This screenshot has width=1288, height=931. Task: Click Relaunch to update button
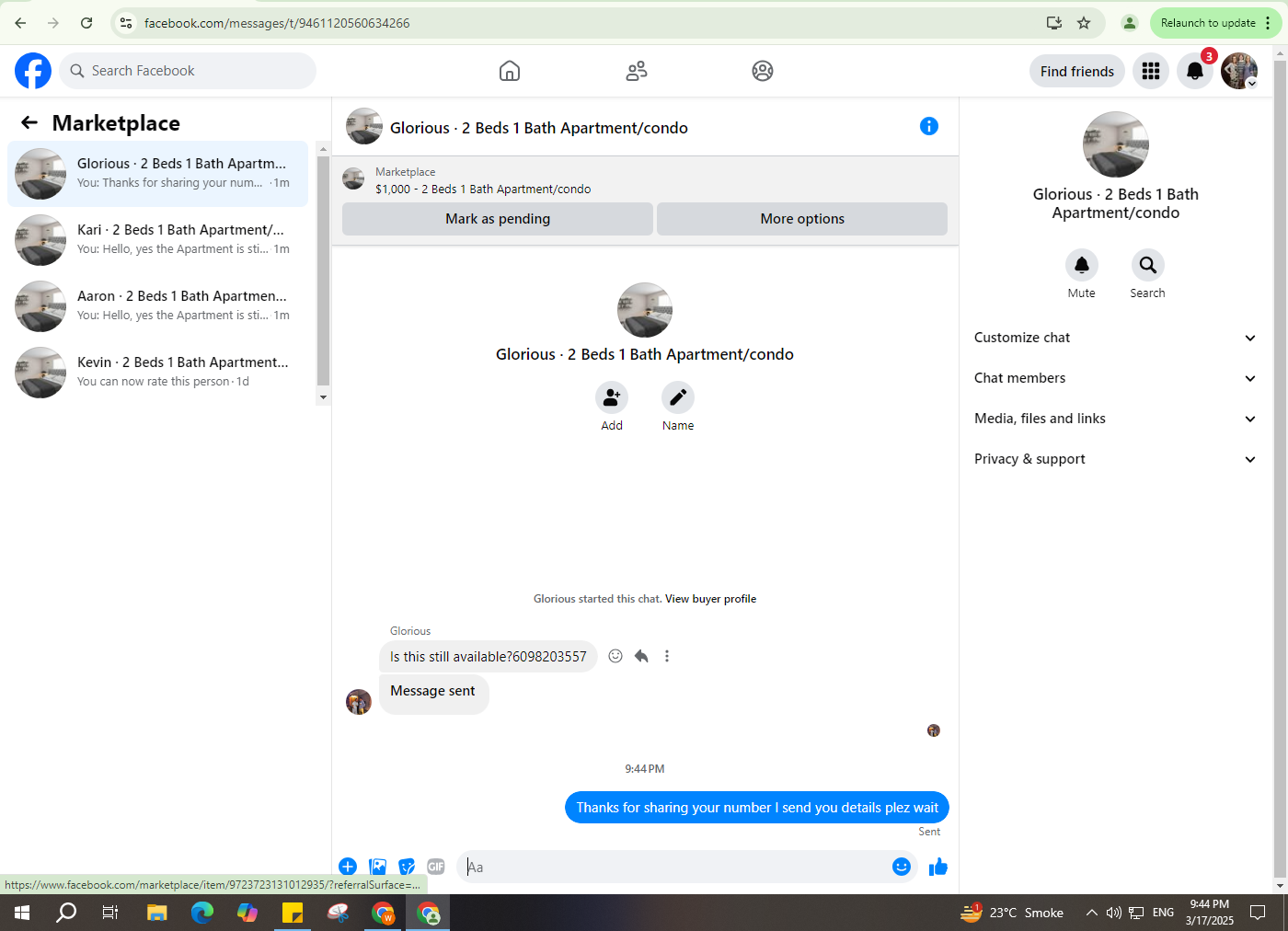1215,23
